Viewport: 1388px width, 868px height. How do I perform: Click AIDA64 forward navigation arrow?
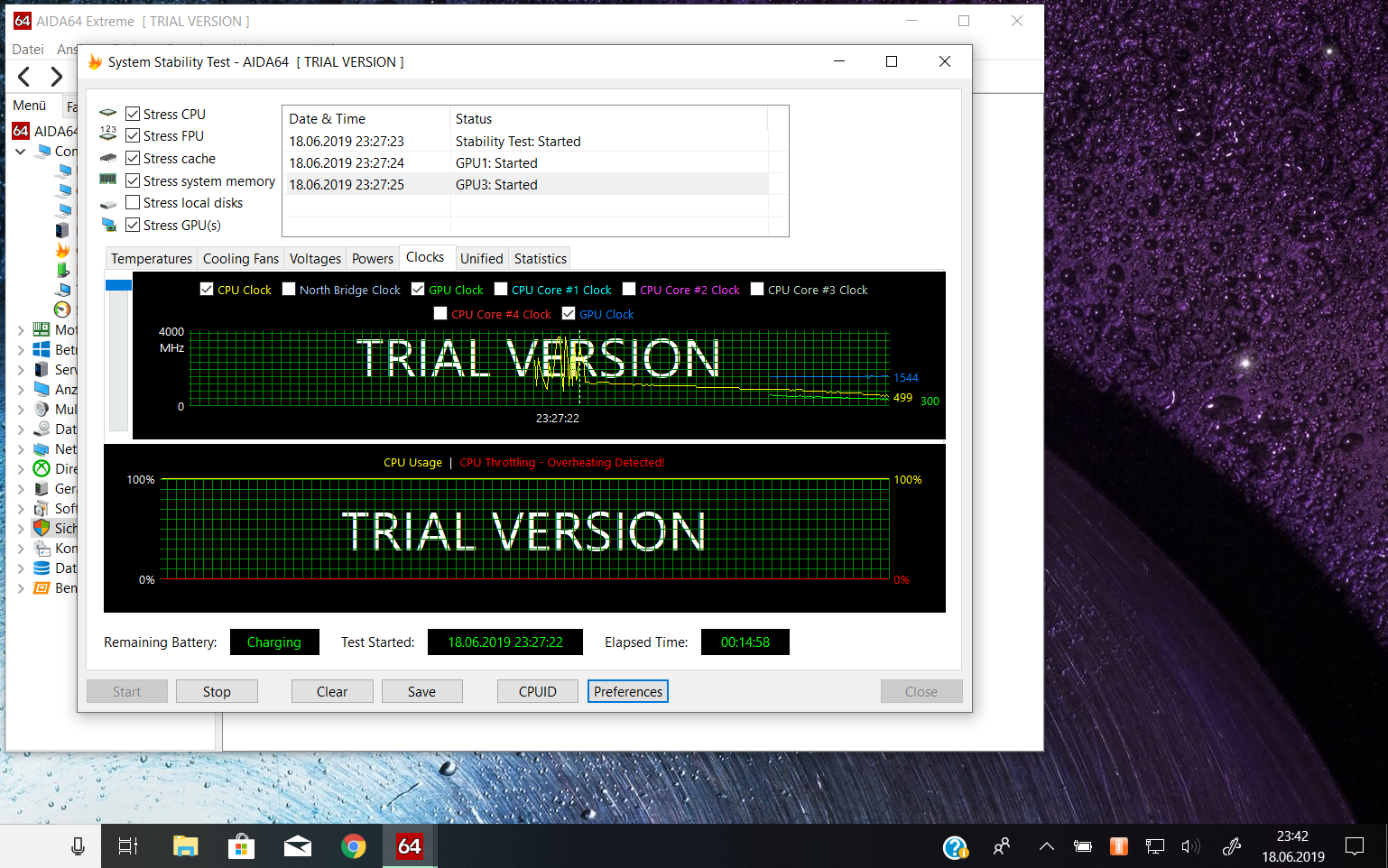[56, 77]
